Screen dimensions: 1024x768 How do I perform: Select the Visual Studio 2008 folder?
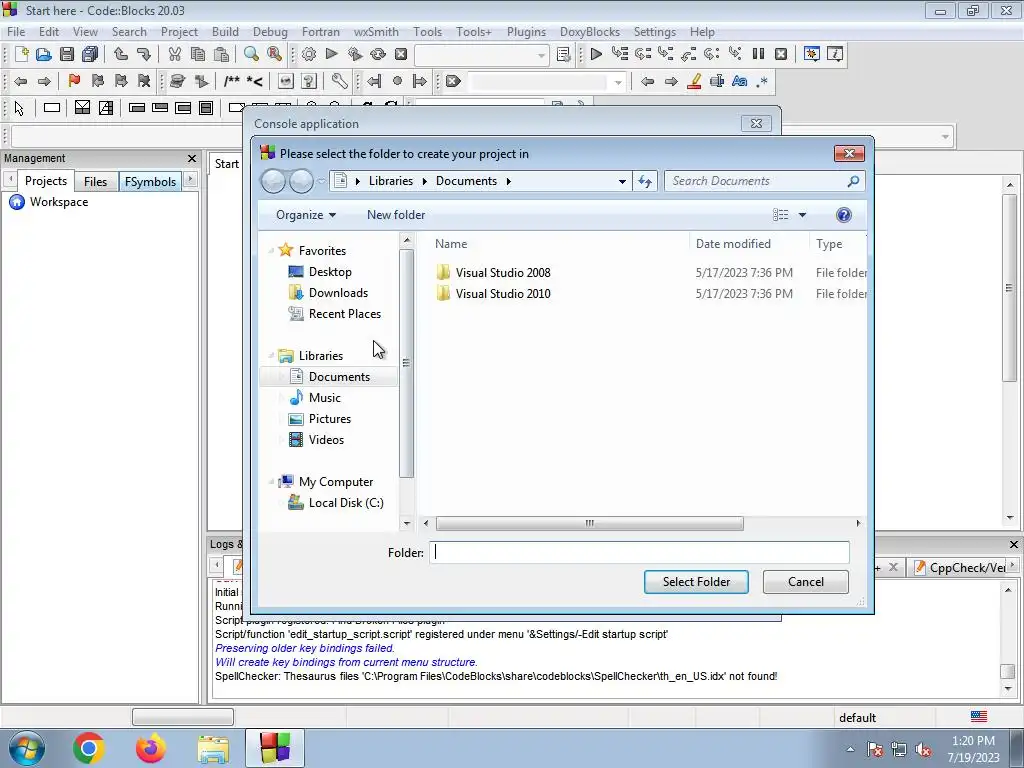pyautogui.click(x=503, y=273)
